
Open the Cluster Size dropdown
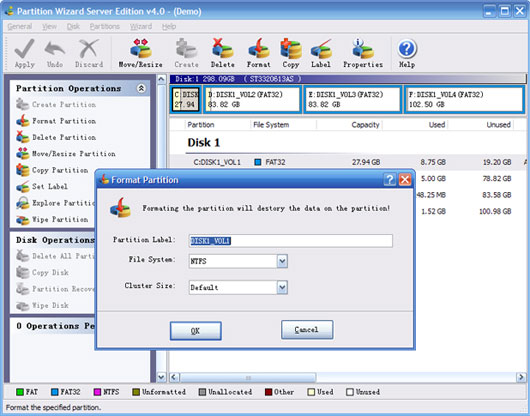(282, 287)
